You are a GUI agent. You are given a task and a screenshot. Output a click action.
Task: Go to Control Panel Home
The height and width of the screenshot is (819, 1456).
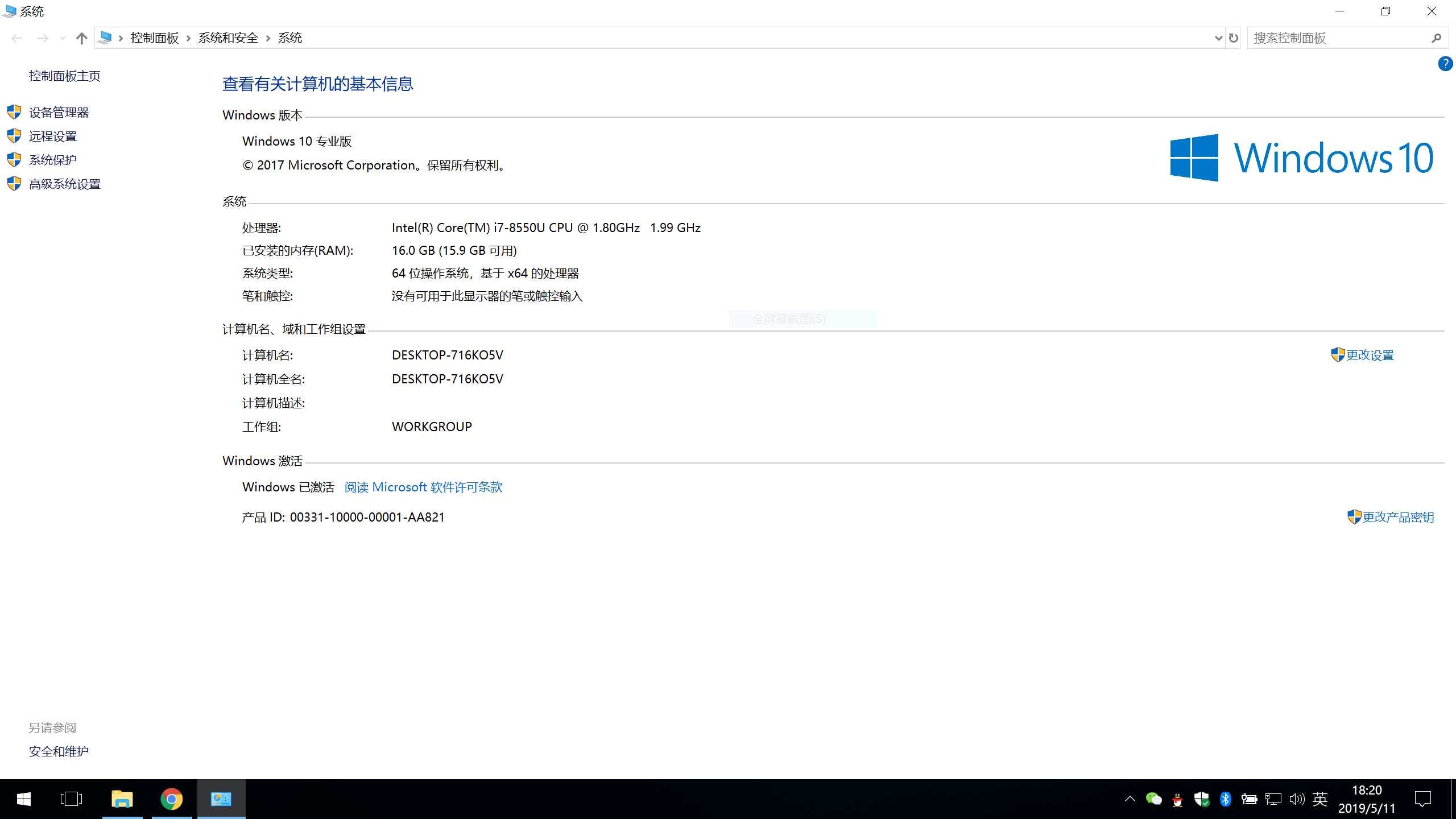pos(65,76)
